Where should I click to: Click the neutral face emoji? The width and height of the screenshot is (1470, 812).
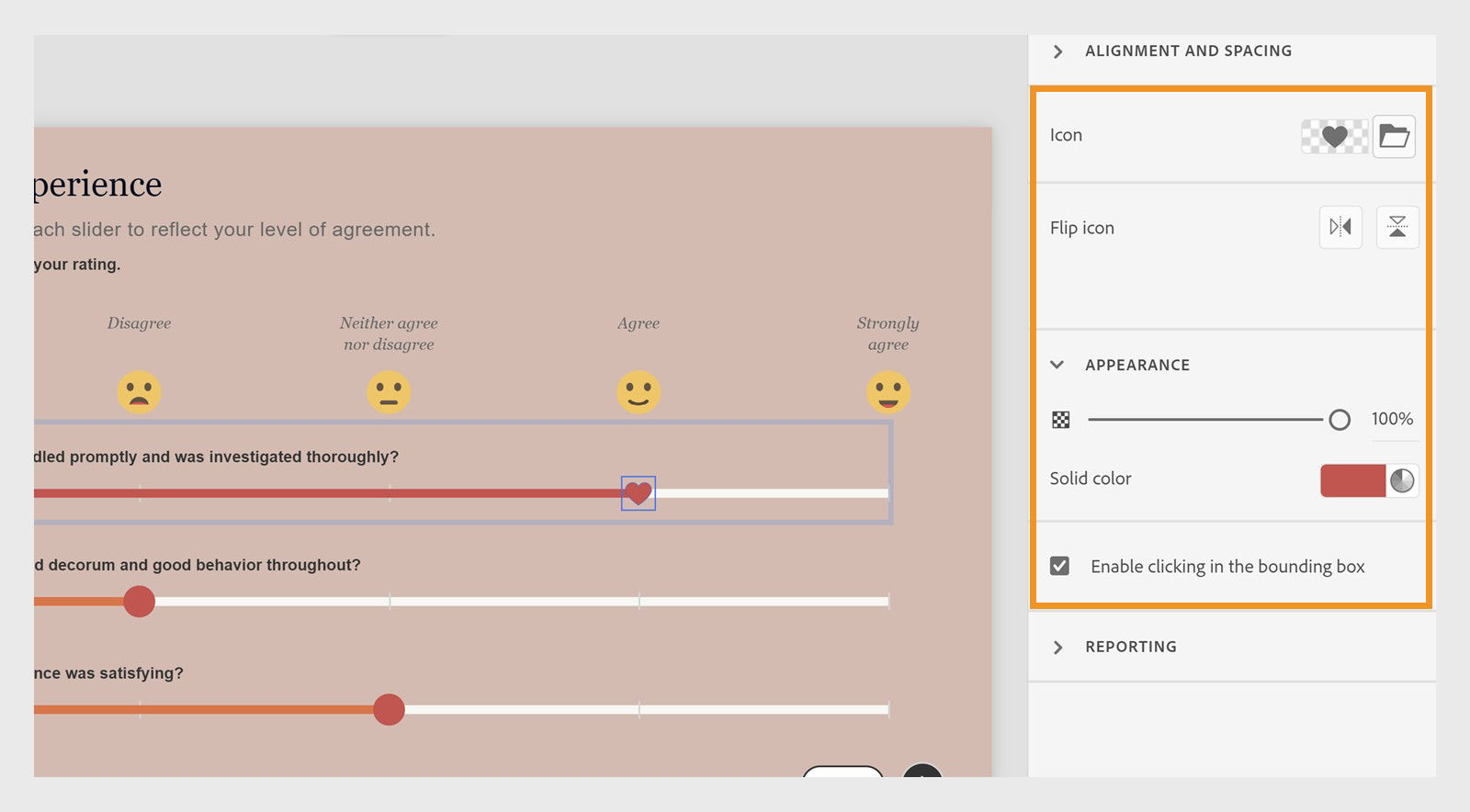[389, 392]
